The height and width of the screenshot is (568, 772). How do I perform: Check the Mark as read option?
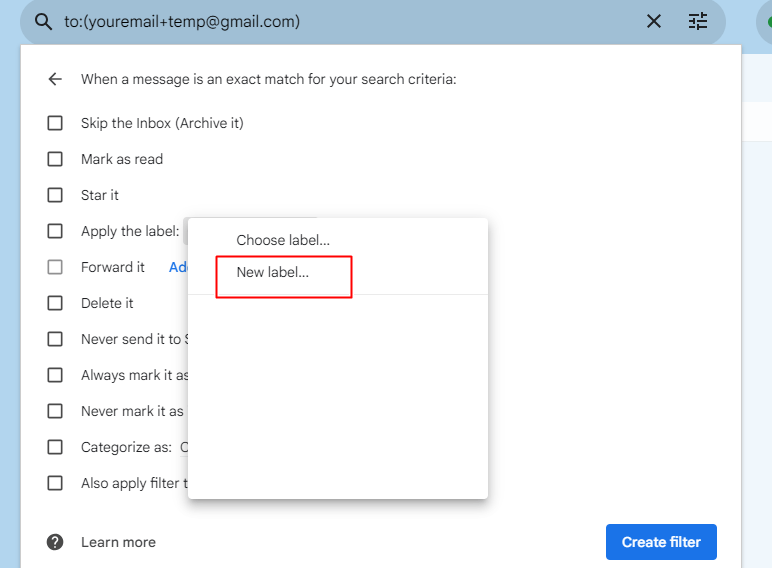click(55, 159)
